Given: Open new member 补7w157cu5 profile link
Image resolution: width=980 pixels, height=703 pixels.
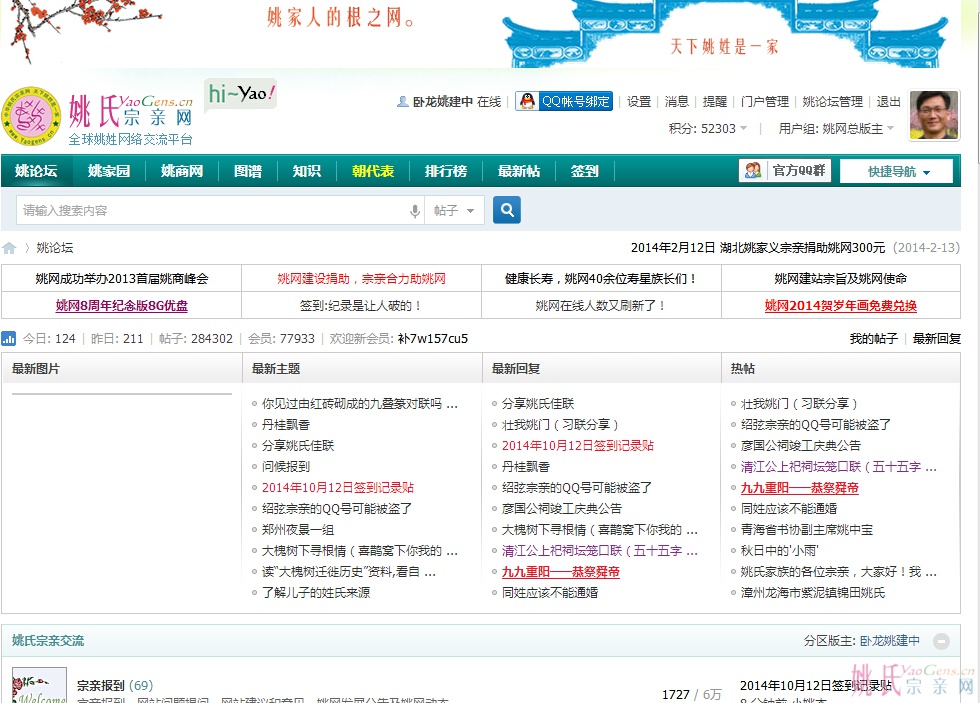Looking at the screenshot, I should coord(432,339).
